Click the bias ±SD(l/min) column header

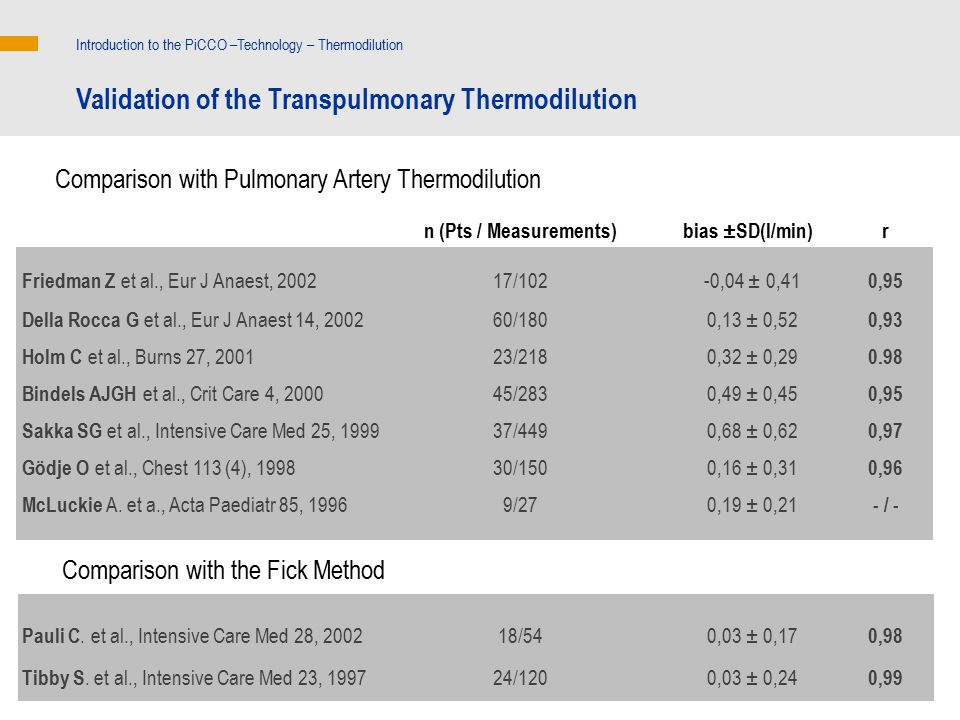pos(748,231)
